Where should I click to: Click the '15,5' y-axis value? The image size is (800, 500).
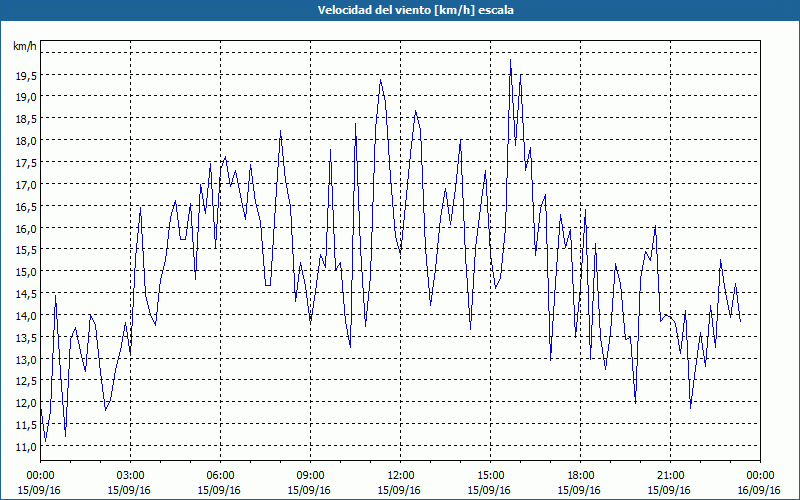click(26, 250)
